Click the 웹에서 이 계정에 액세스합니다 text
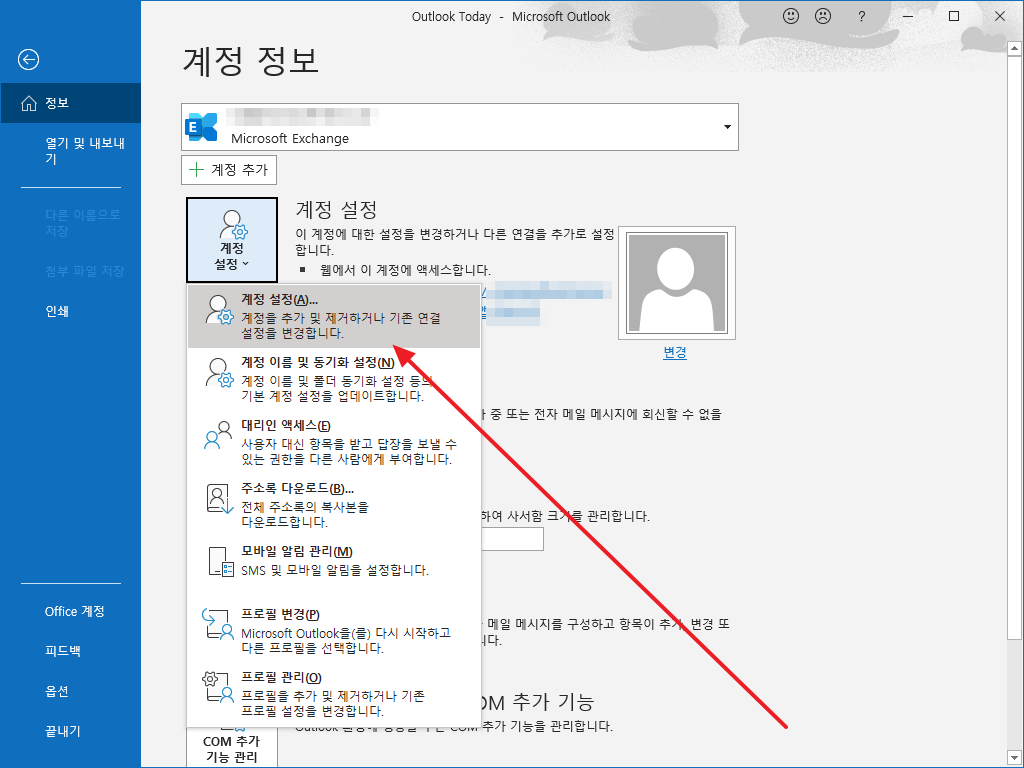This screenshot has width=1024, height=768. point(406,270)
